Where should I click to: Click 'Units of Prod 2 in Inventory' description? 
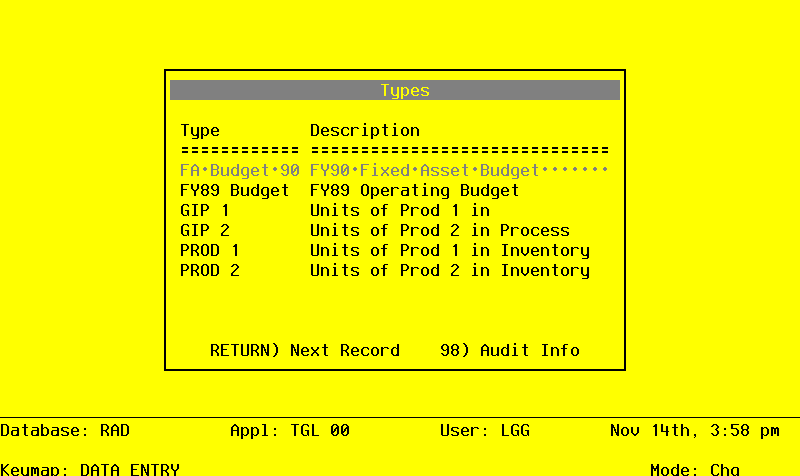pyautogui.click(x=450, y=270)
